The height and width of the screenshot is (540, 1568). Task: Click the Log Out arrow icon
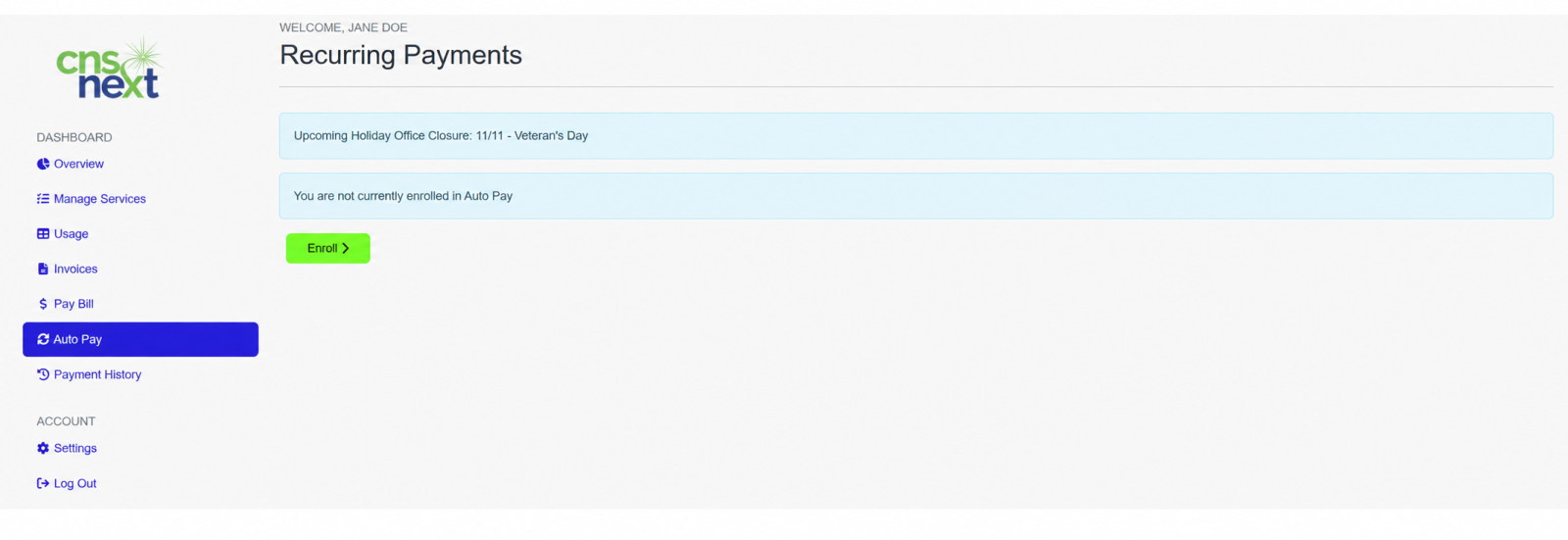point(43,483)
